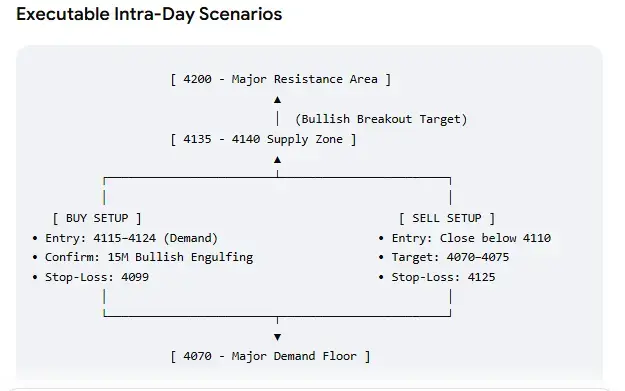Click the Executable Intra-Day Scenarios heading
The height and width of the screenshot is (391, 625).
click(x=149, y=14)
